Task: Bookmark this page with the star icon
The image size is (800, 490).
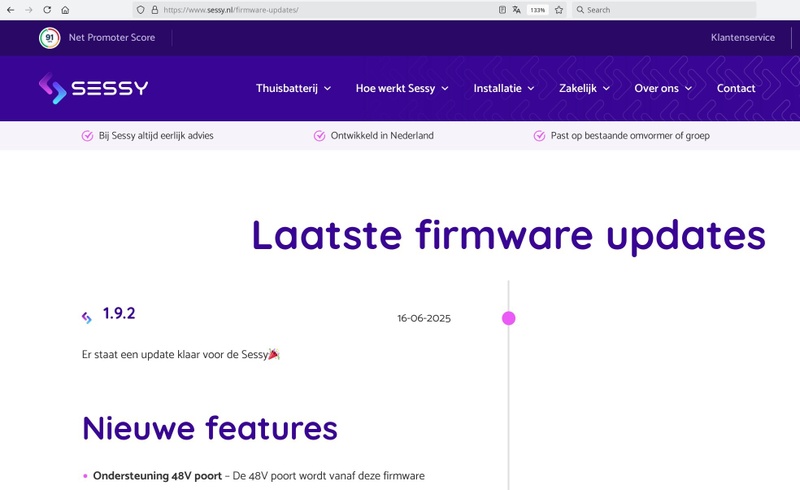Action: 559,10
